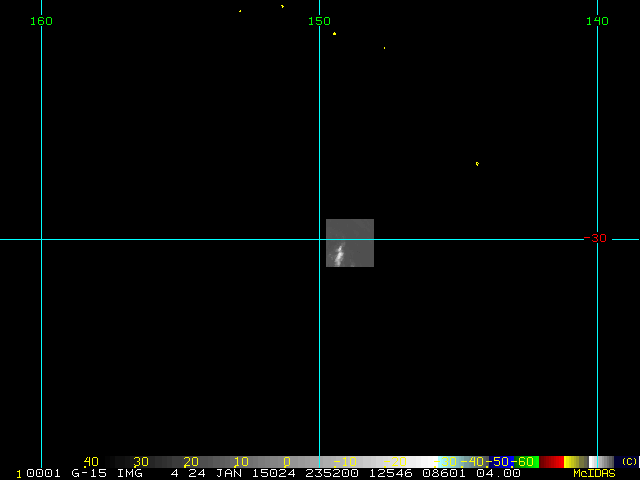Click the bright white cloud inside the patch
The width and height of the screenshot is (640, 480).
341,254
